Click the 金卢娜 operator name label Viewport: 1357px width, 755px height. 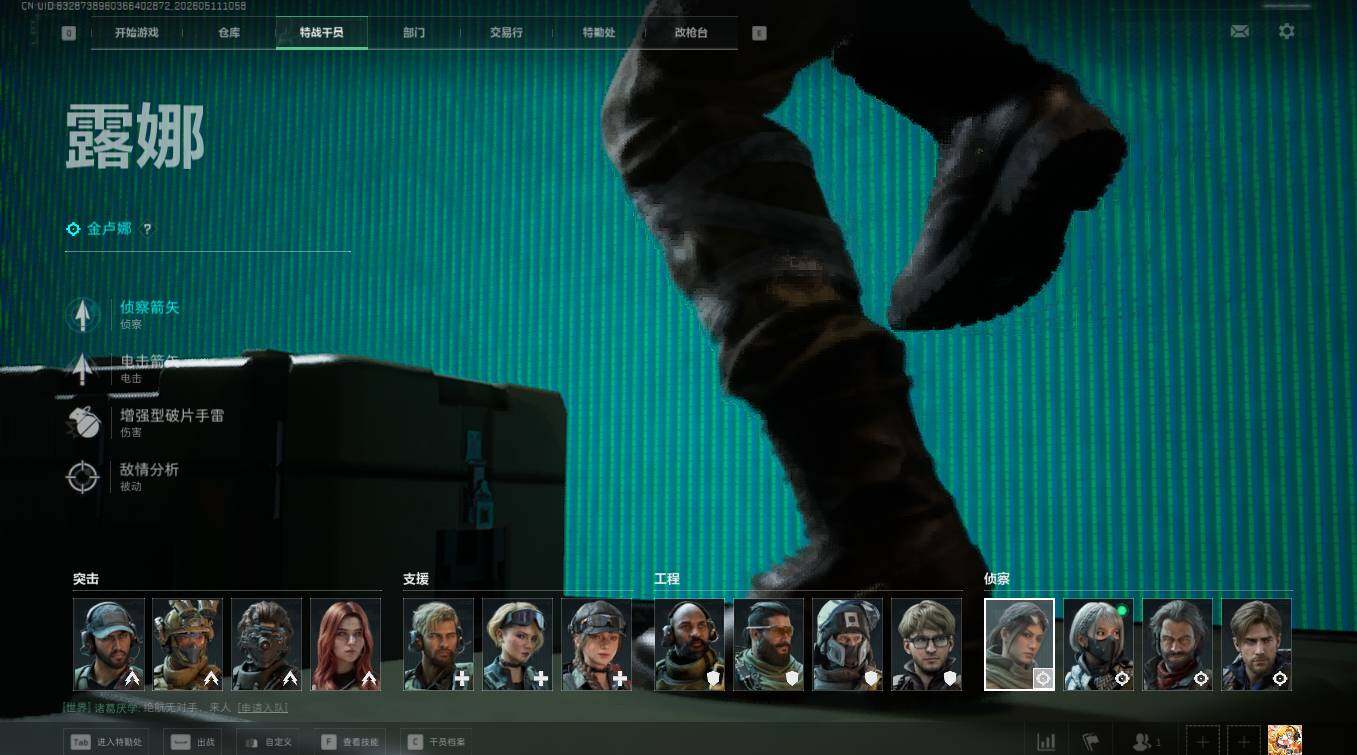coord(109,229)
